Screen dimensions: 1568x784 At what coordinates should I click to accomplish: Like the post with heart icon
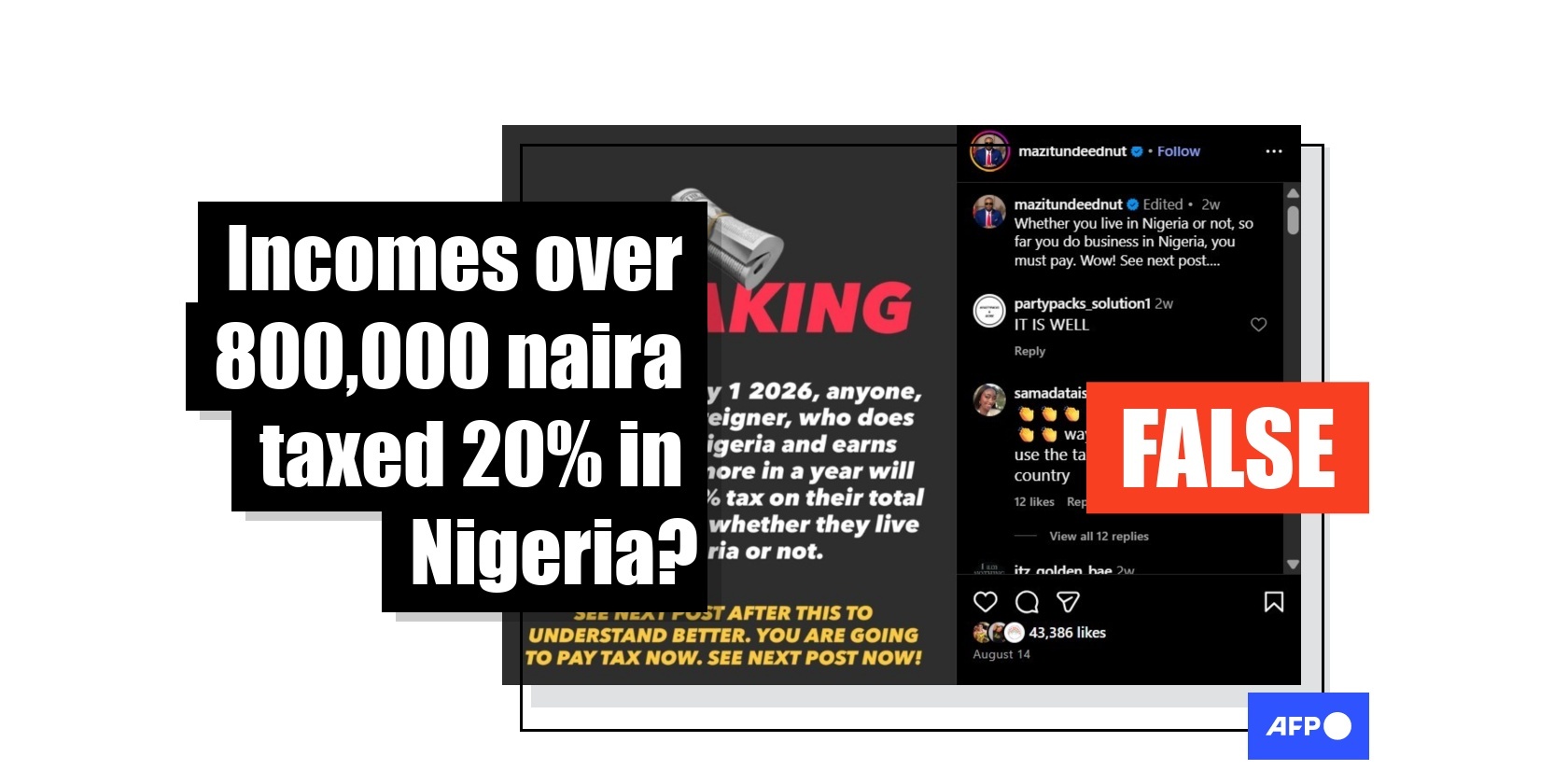pos(986,602)
